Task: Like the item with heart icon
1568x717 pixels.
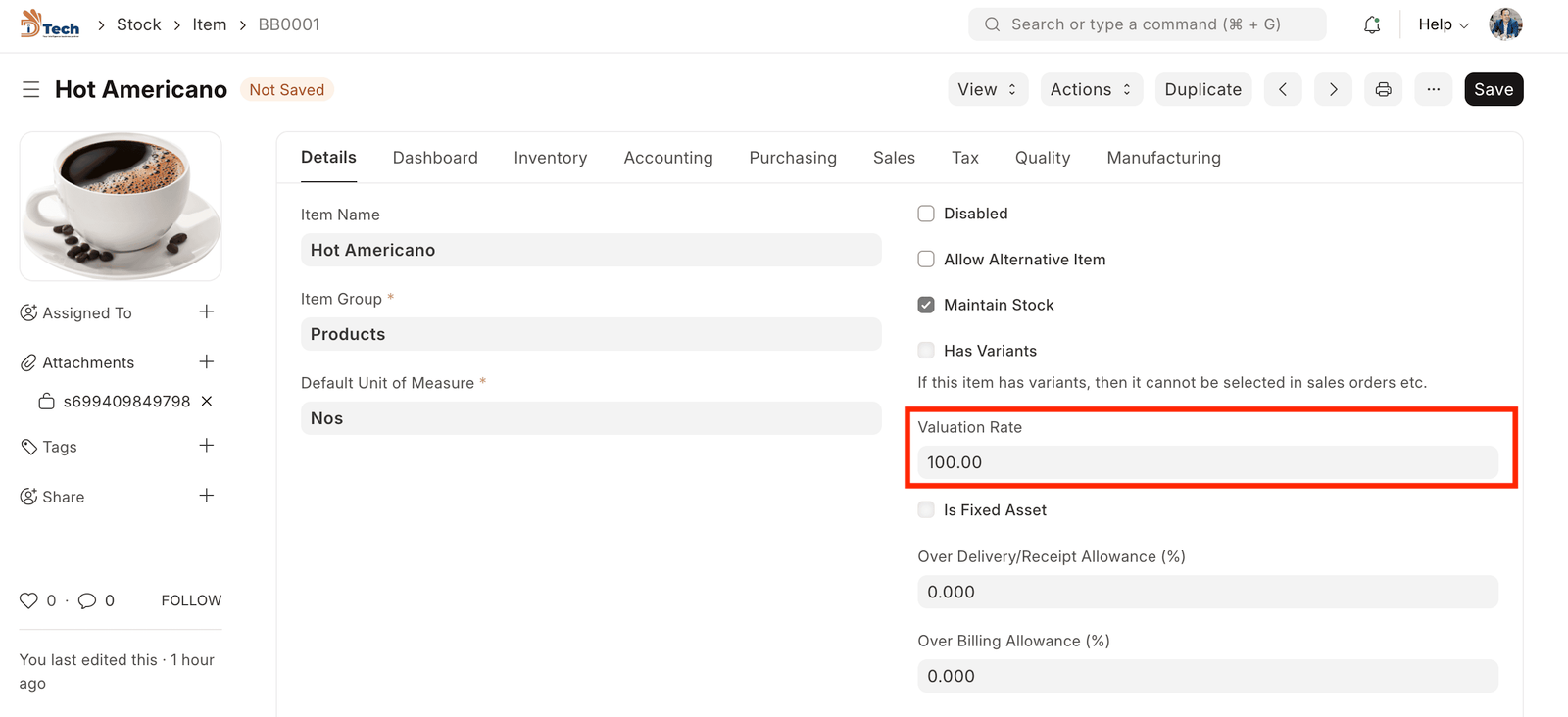Action: pos(29,600)
